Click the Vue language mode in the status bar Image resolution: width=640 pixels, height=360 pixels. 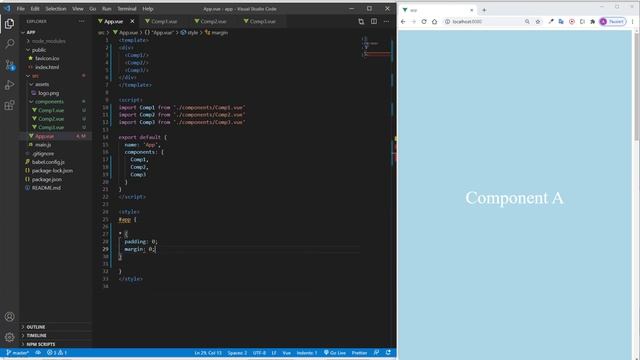[287, 353]
